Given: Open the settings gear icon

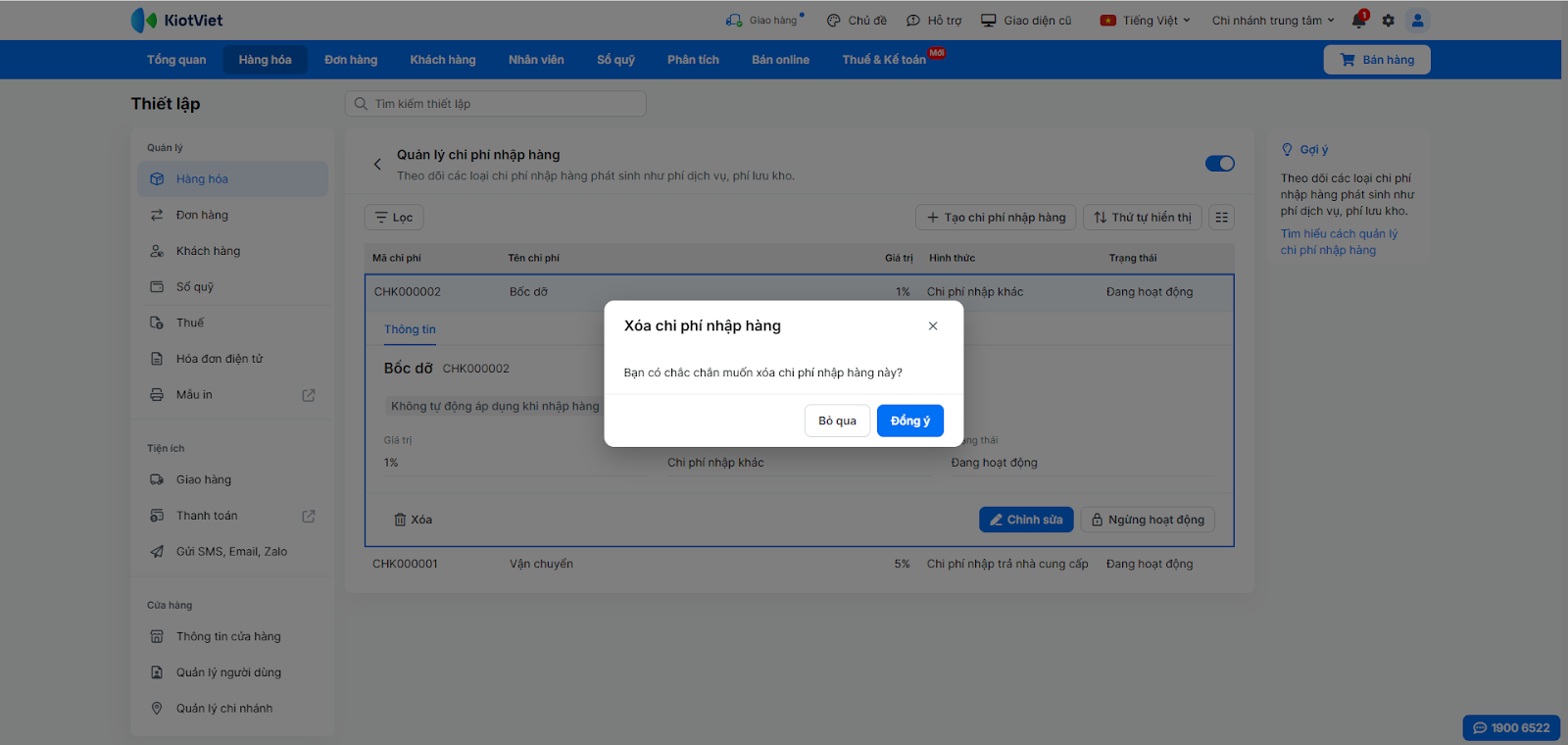Looking at the screenshot, I should point(1388,20).
